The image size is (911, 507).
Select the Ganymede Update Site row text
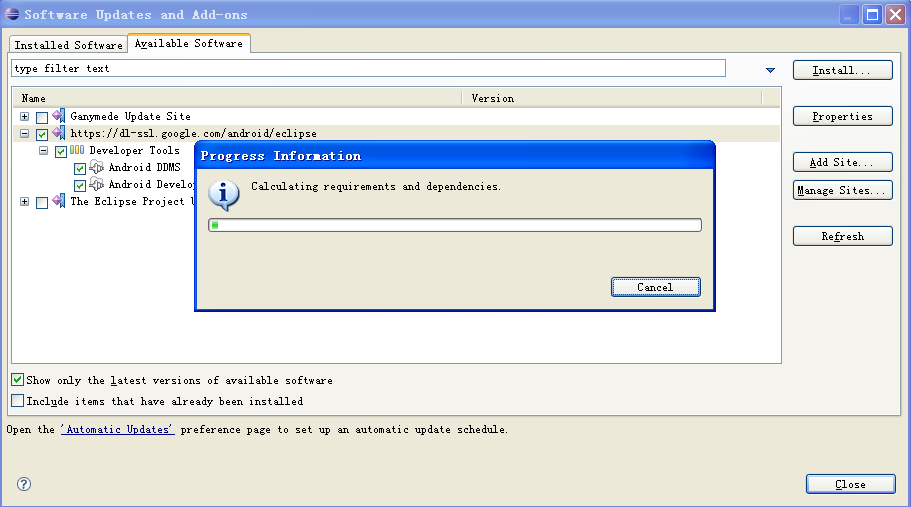click(x=130, y=116)
